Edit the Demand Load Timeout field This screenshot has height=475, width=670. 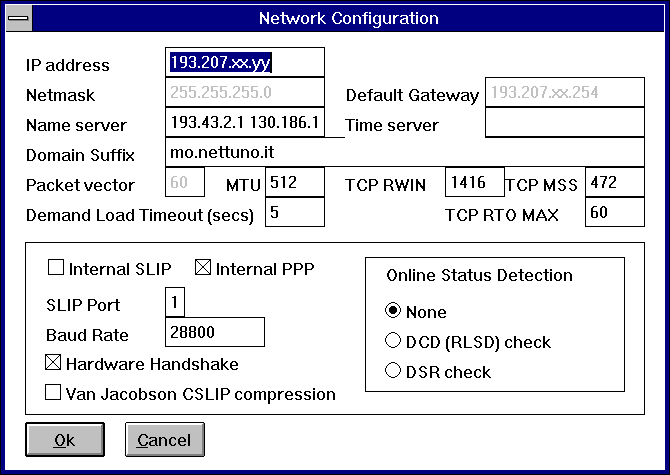pyautogui.click(x=295, y=213)
